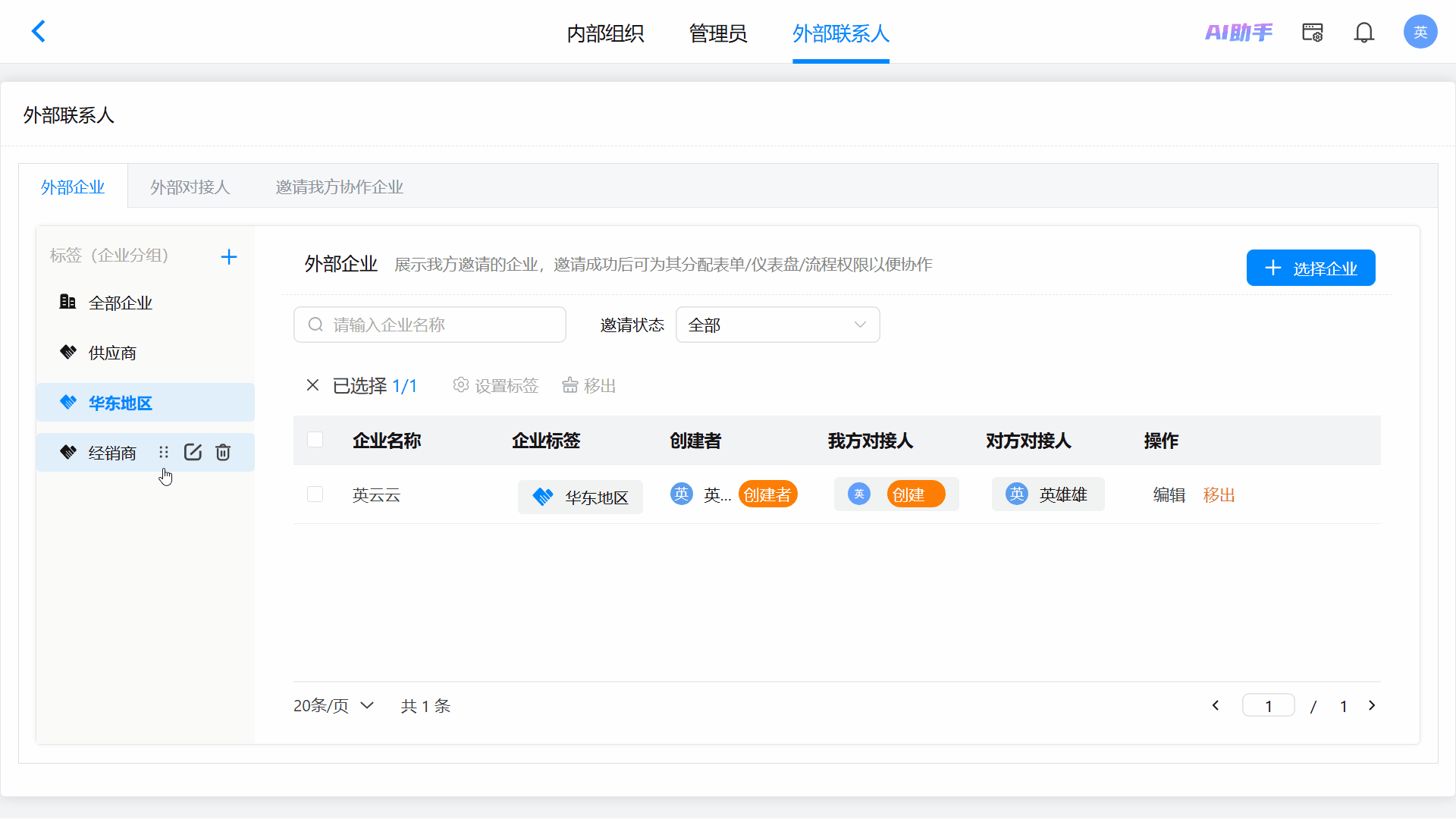This screenshot has height=819, width=1456.
Task: Click 移出 in the batch action bar
Action: 589,385
